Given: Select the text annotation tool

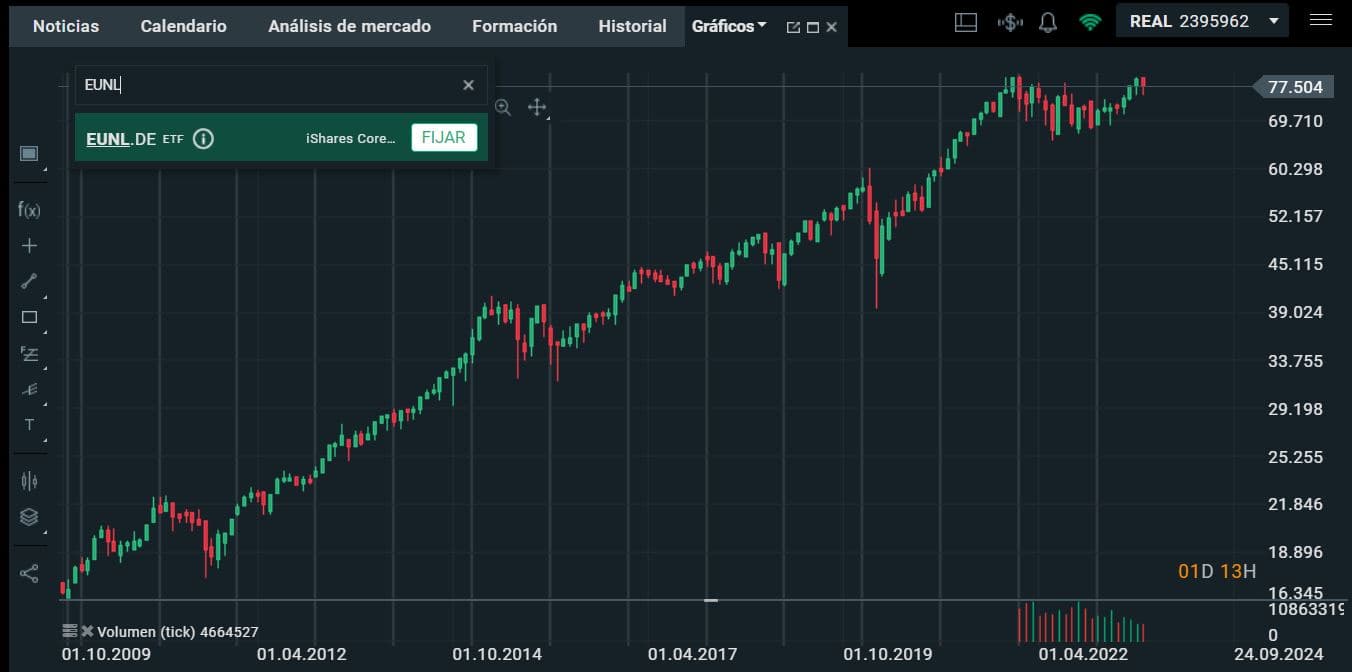Looking at the screenshot, I should (x=29, y=425).
